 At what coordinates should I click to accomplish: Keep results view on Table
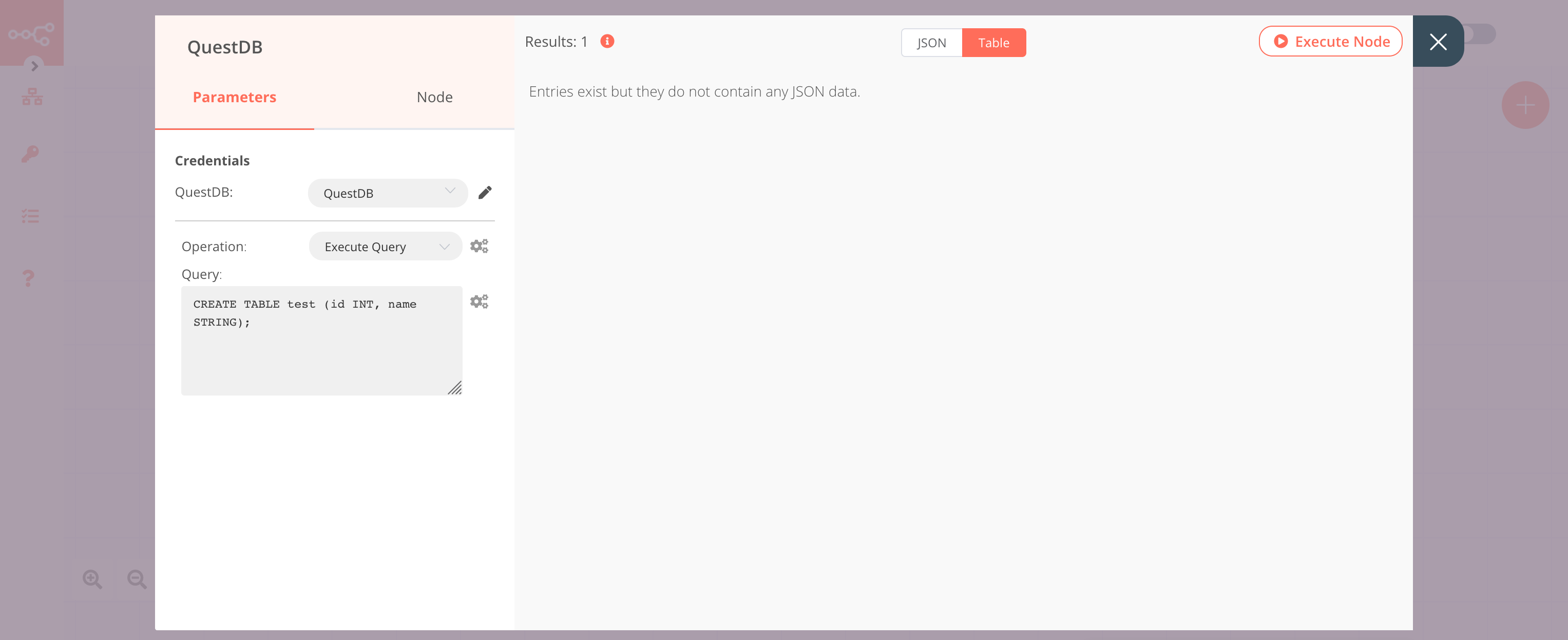(x=993, y=43)
